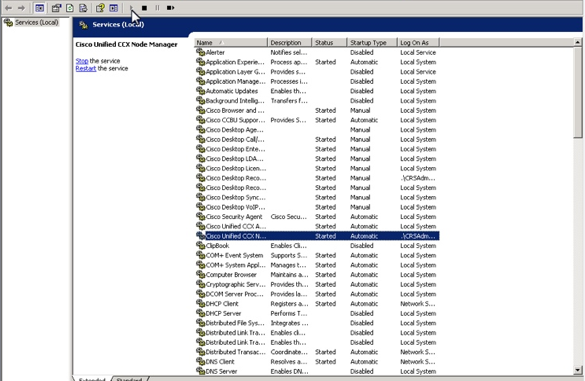Screen dimensions: 585x381
Task: Click the vertical scrollbar thumb of the service list
Action: 578,92
